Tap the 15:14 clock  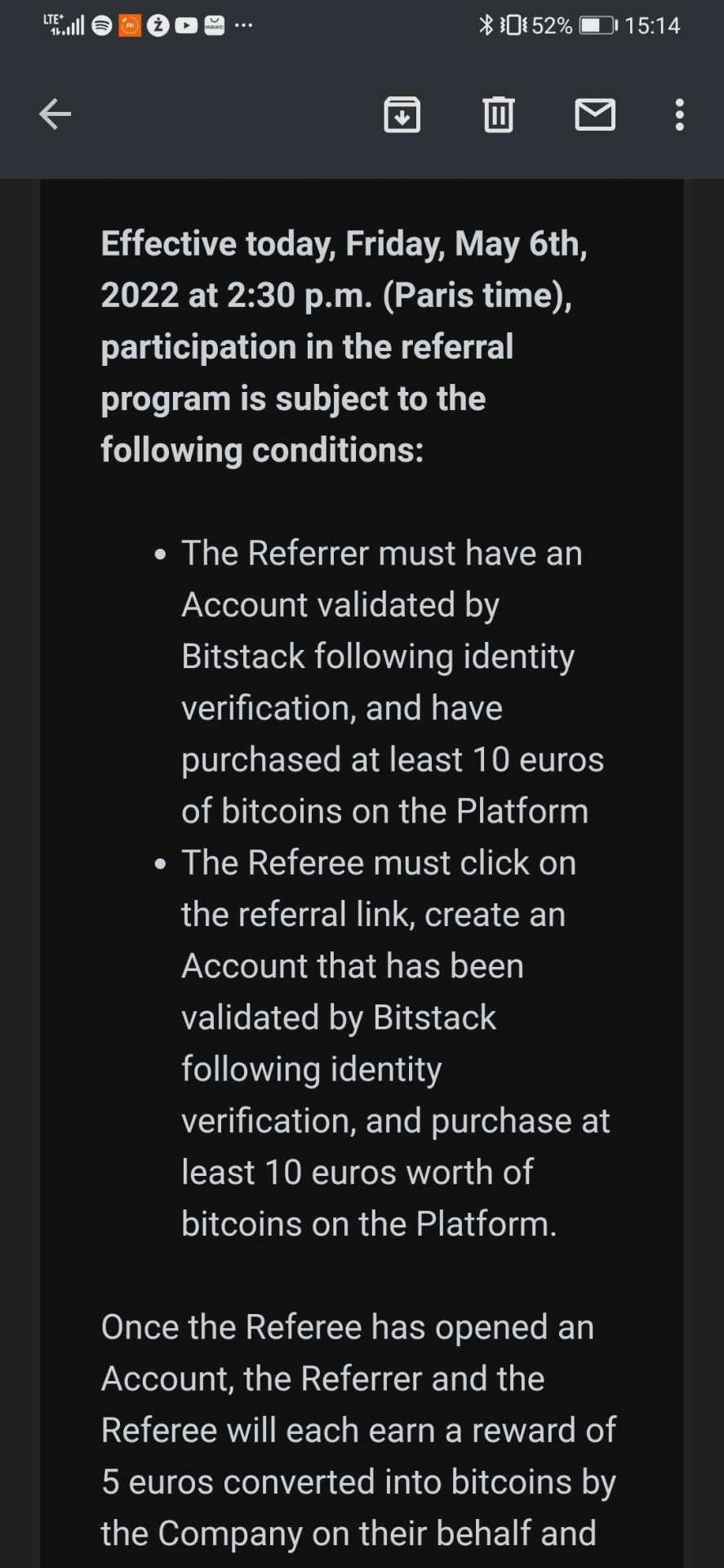coord(652,25)
